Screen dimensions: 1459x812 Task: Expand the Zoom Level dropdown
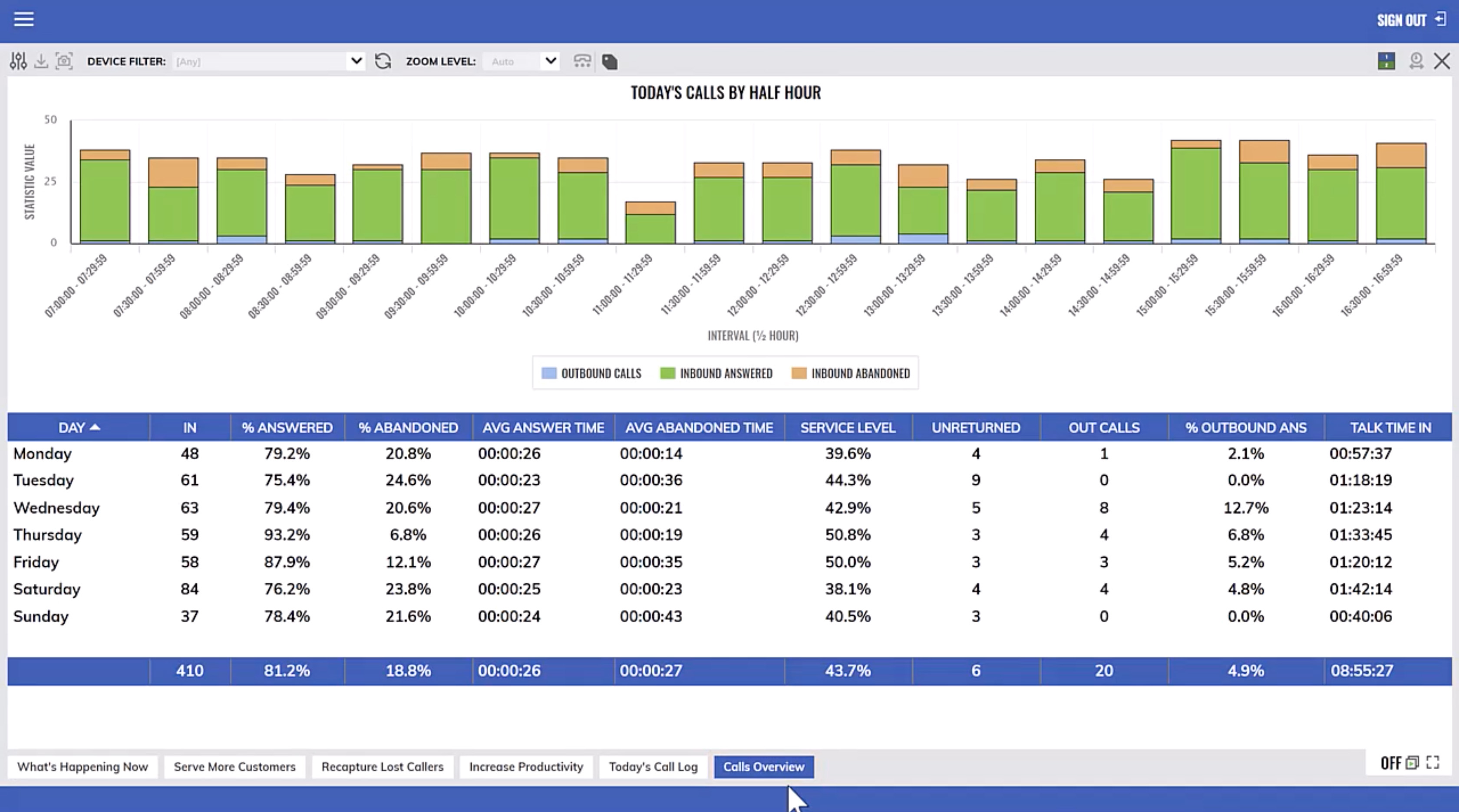pyautogui.click(x=550, y=61)
